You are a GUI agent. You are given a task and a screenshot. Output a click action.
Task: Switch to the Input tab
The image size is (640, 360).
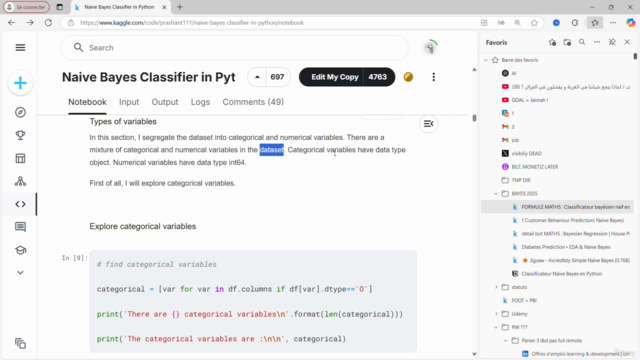(x=129, y=102)
